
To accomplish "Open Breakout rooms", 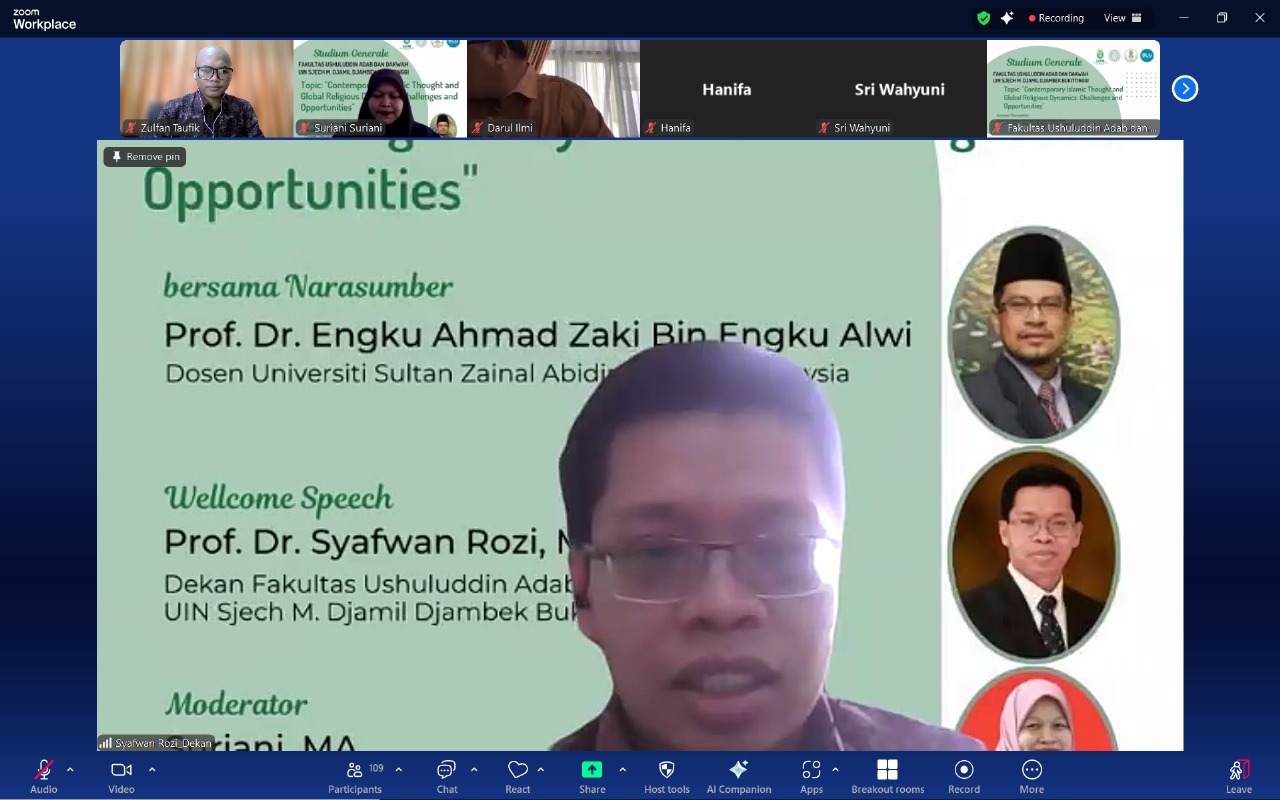I will (x=887, y=776).
